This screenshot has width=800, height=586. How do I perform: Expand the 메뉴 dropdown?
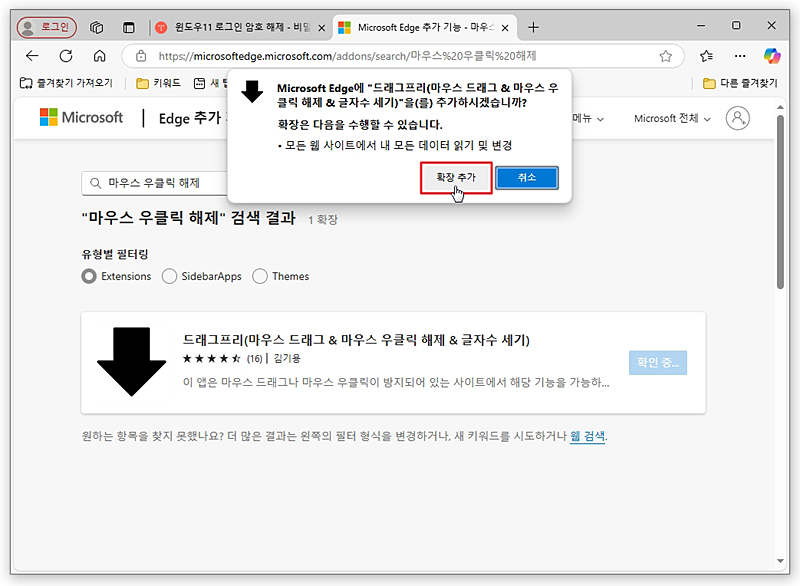588,118
